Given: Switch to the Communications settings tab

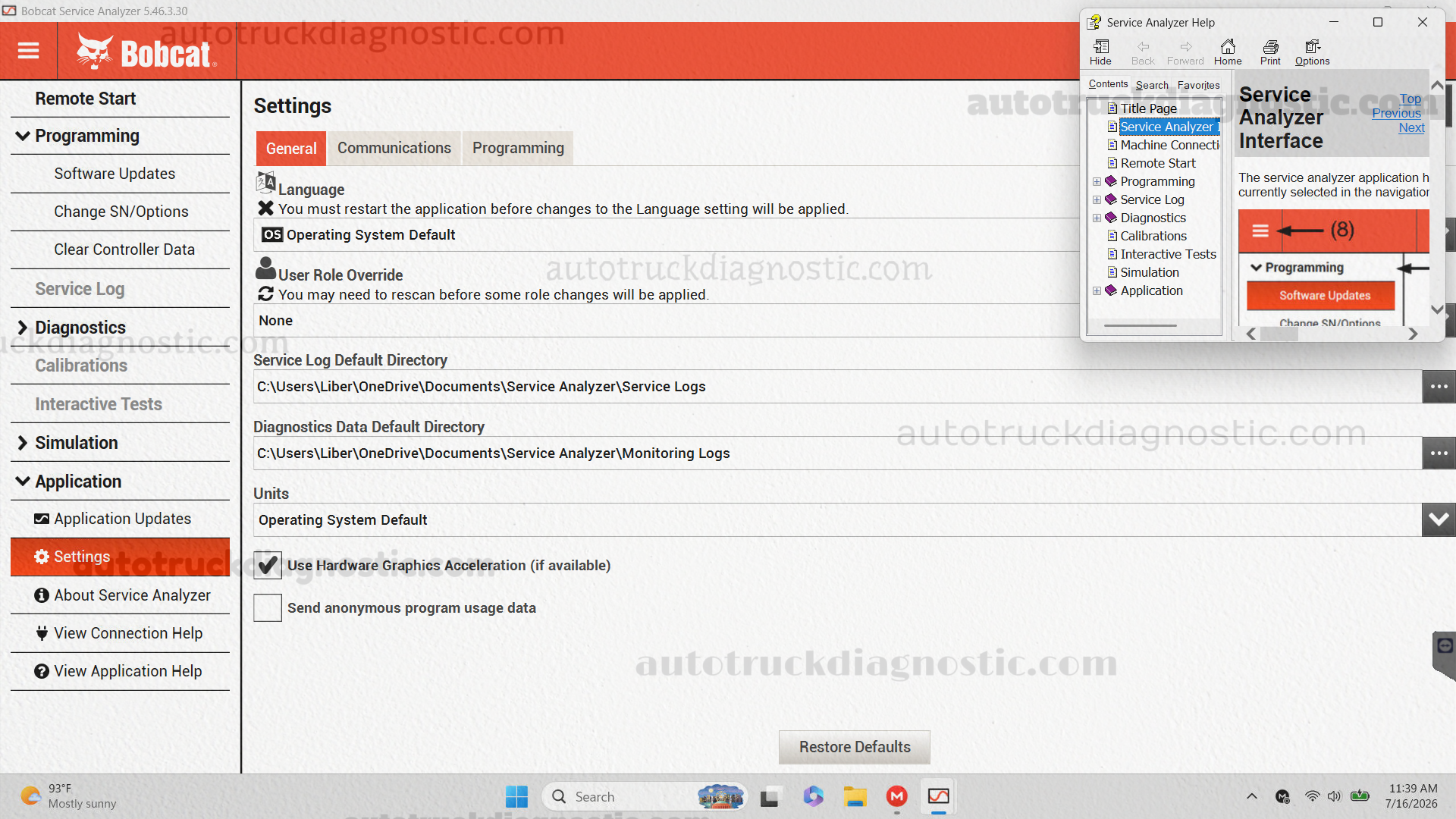Looking at the screenshot, I should (x=394, y=149).
